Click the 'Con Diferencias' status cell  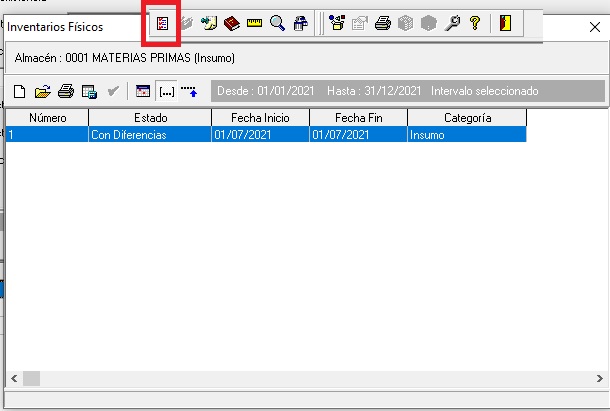(150, 135)
